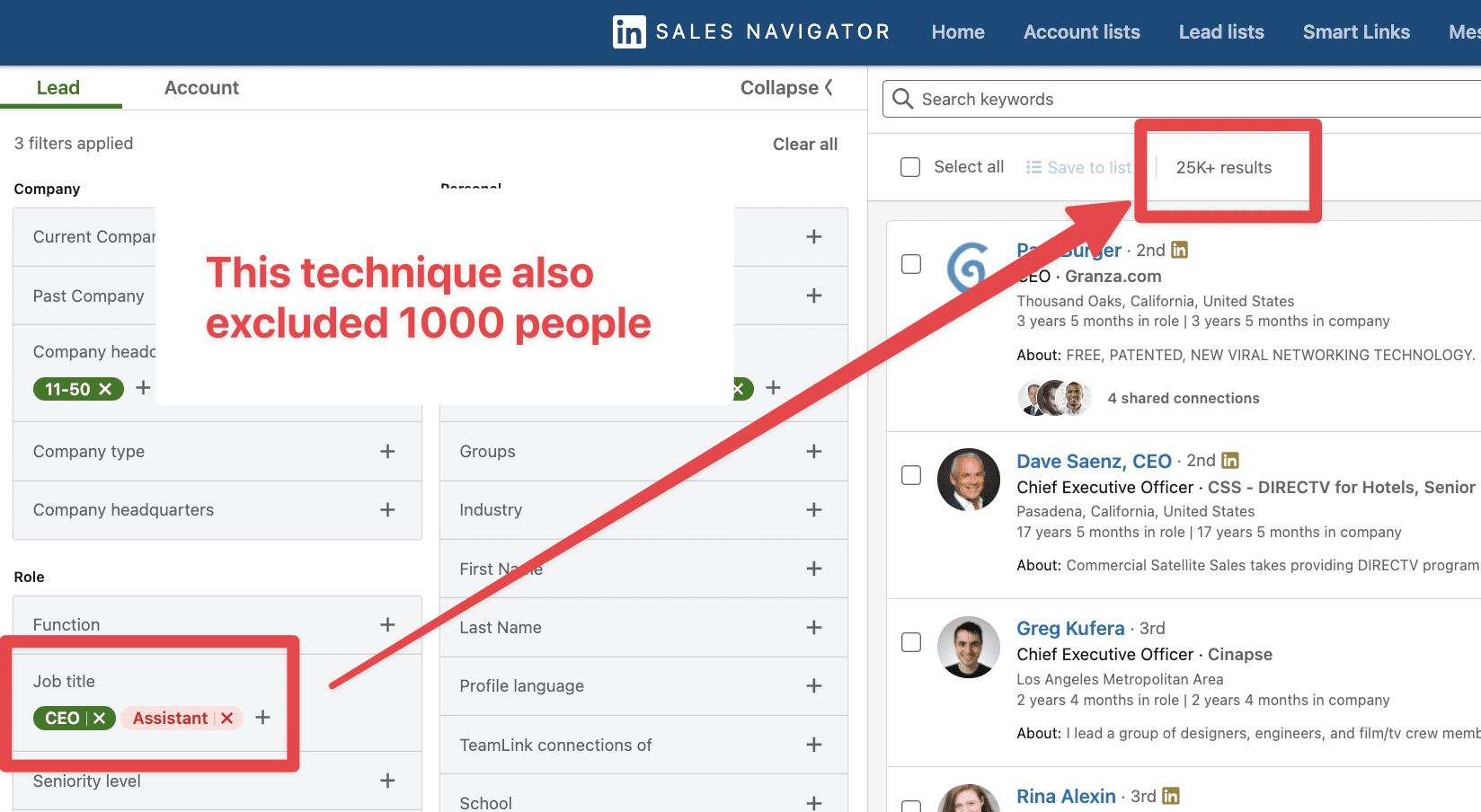The image size is (1481, 812).
Task: Check the Greg Kufera result checkbox
Action: [x=911, y=642]
